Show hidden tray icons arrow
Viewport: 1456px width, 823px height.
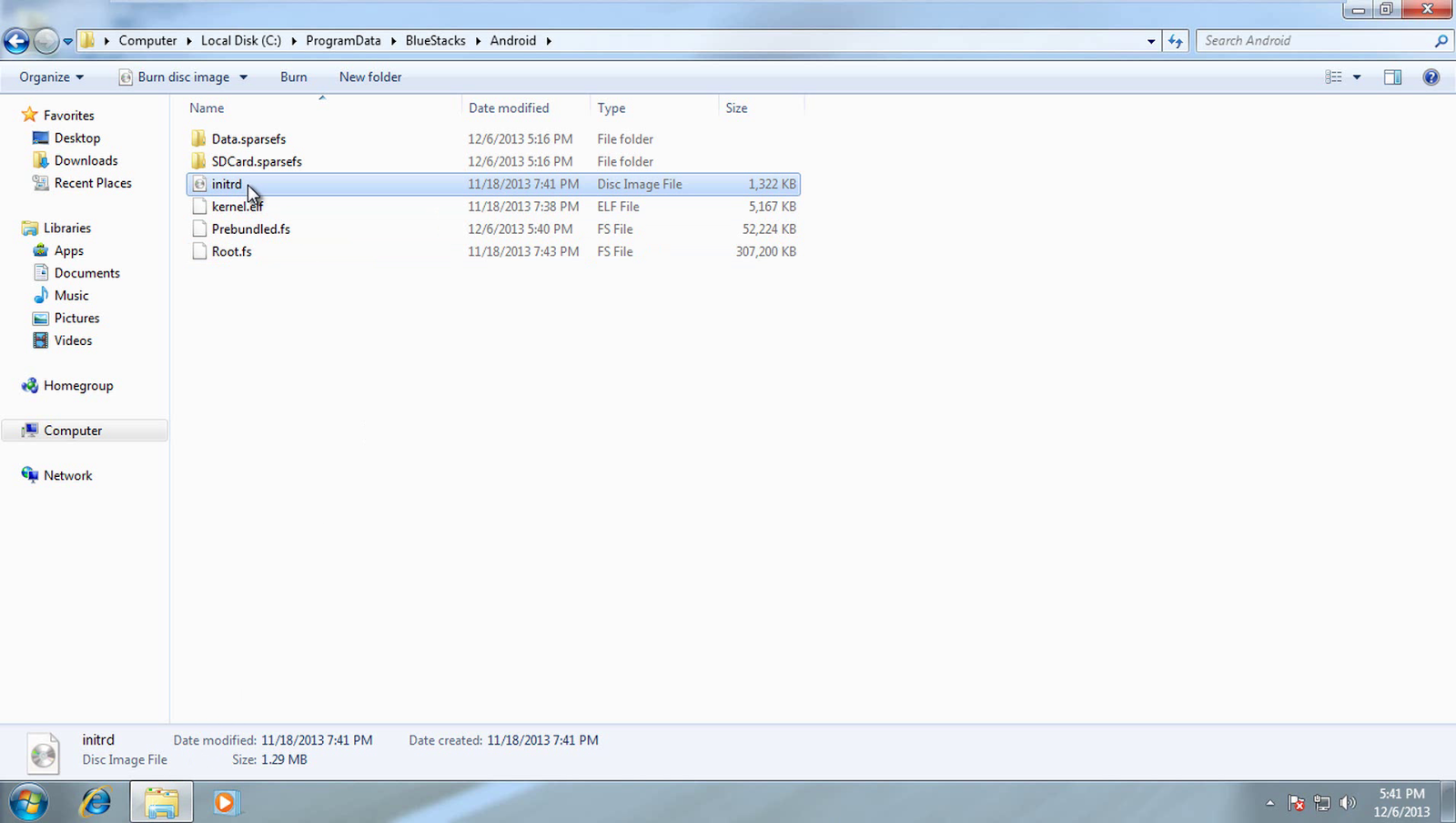(1269, 803)
